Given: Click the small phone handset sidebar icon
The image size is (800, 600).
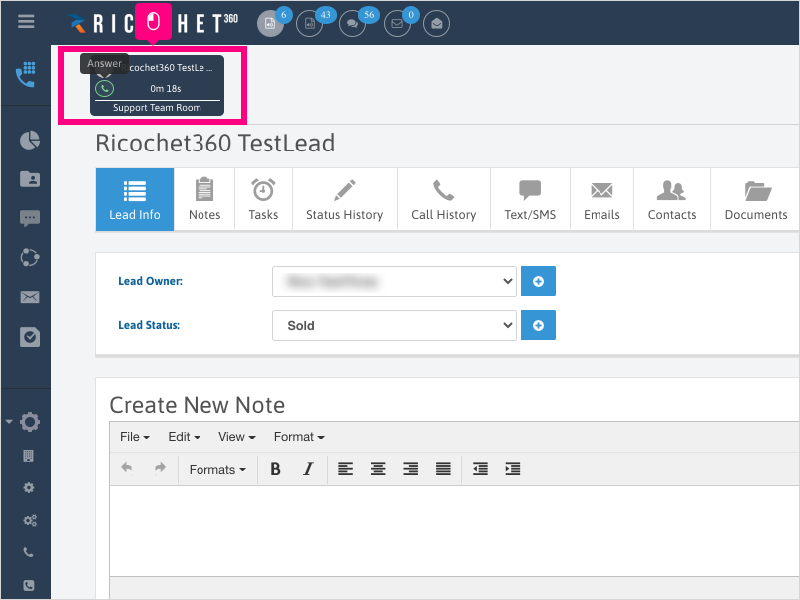Looking at the screenshot, I should (29, 552).
